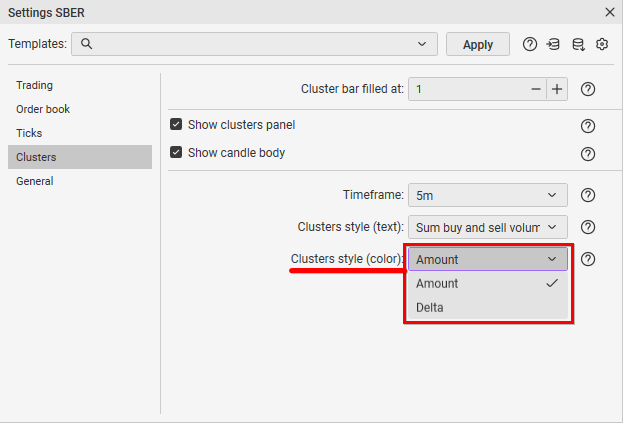Uncheck Show clusters panel checkbox

click(176, 125)
